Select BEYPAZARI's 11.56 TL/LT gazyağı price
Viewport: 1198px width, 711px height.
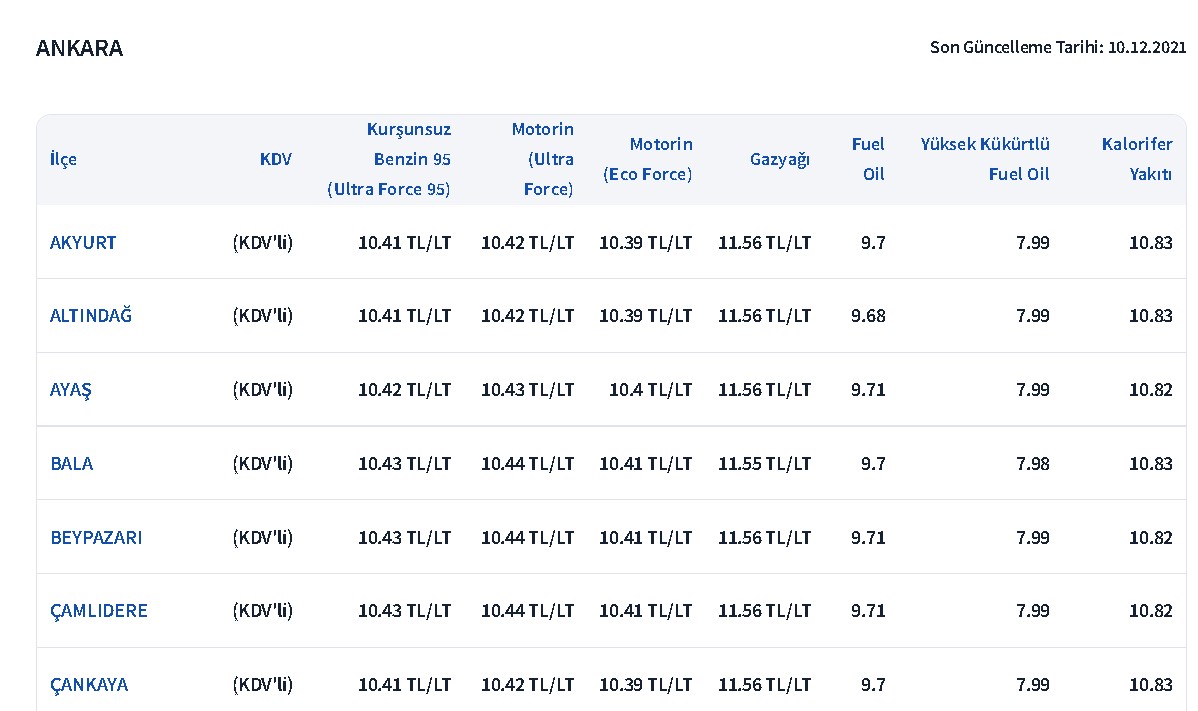point(764,538)
